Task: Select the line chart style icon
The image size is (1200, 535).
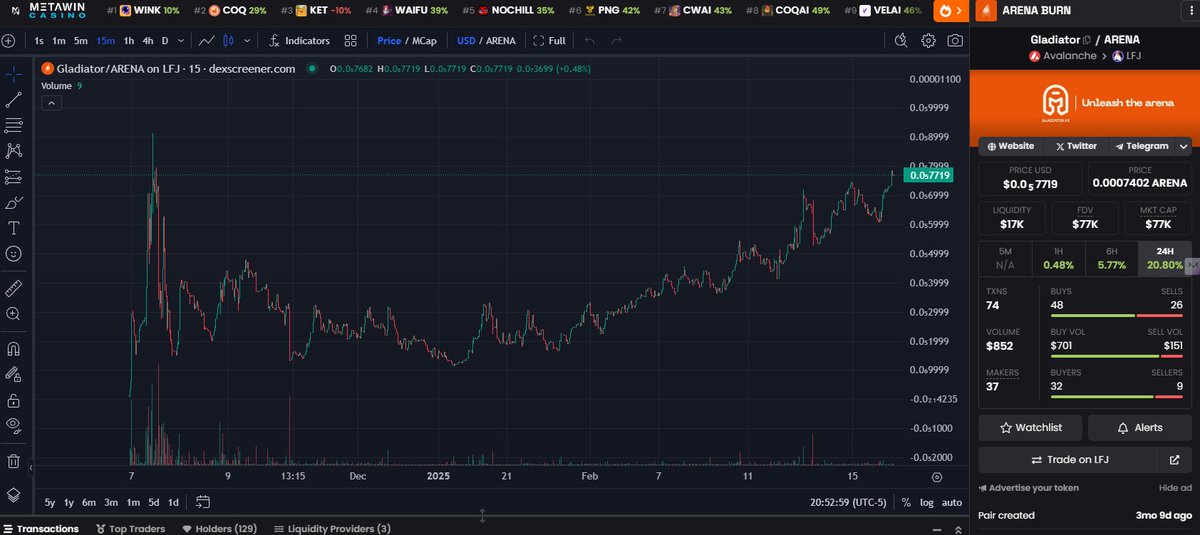Action: 206,41
